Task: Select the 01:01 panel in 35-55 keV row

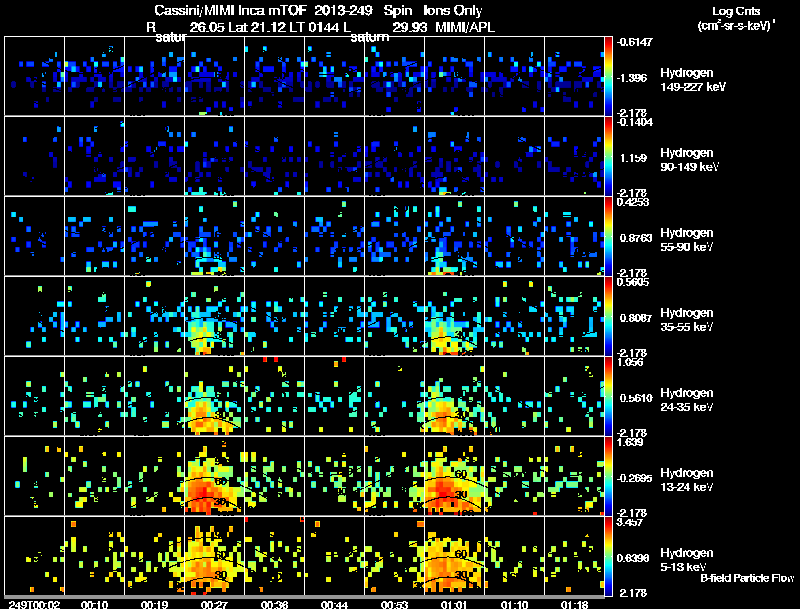Action: [x=454, y=316]
